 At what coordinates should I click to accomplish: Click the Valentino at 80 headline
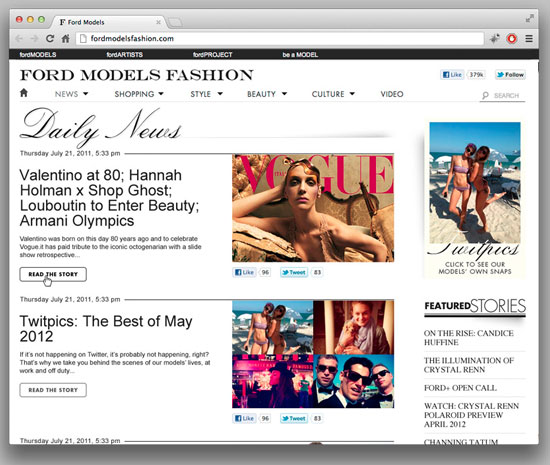(109, 198)
